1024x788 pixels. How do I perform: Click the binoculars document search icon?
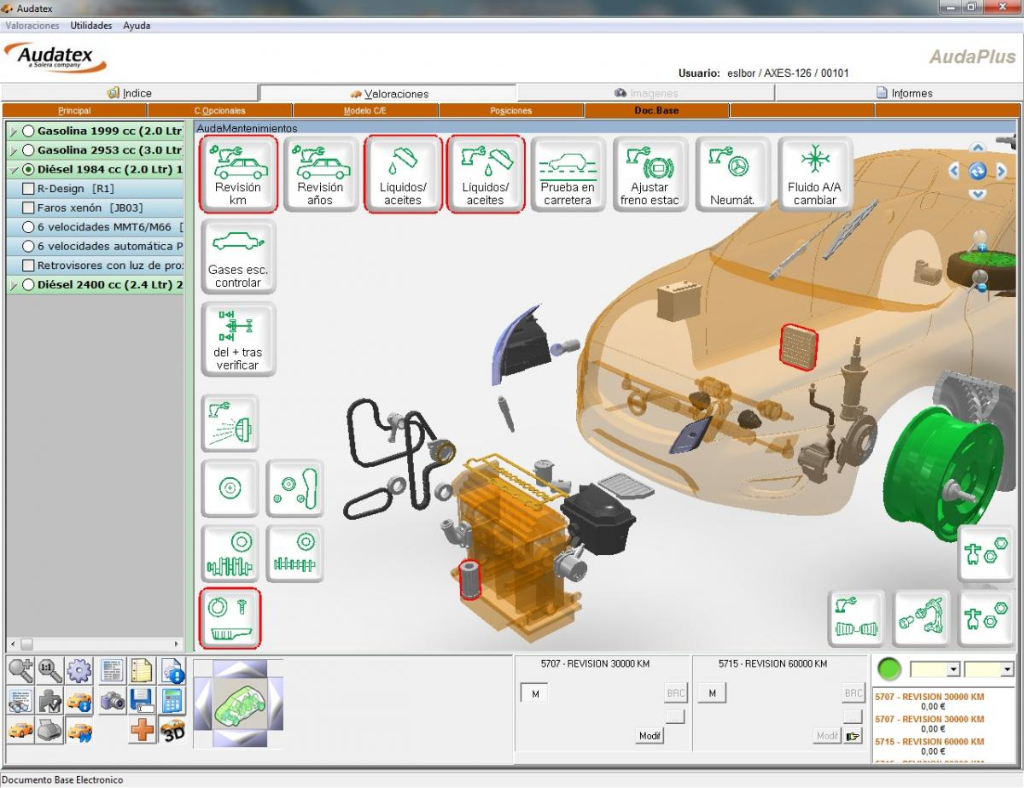21,701
